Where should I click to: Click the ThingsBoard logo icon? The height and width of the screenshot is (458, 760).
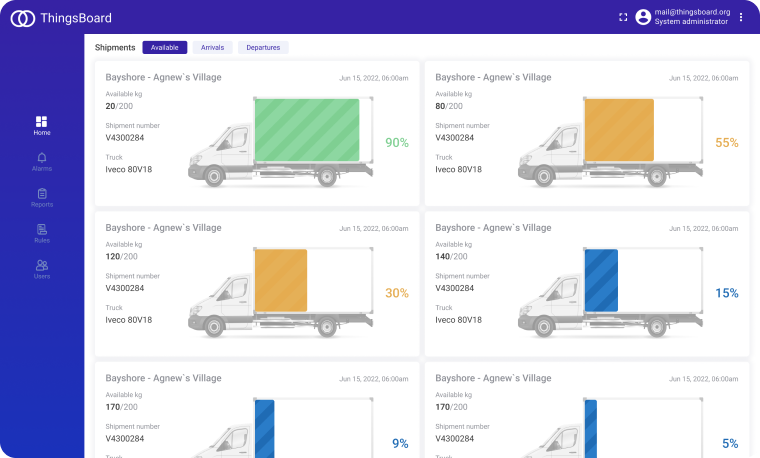tap(23, 18)
